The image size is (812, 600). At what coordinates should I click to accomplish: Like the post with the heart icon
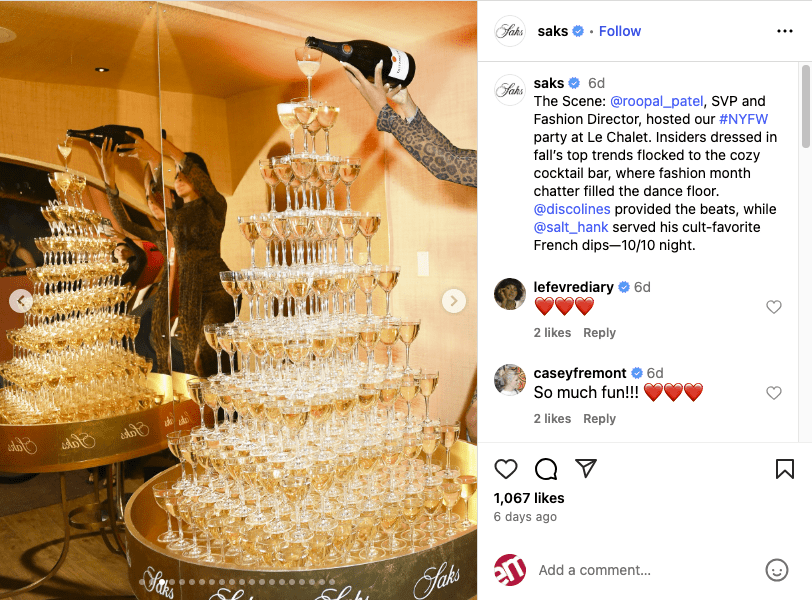coord(505,469)
